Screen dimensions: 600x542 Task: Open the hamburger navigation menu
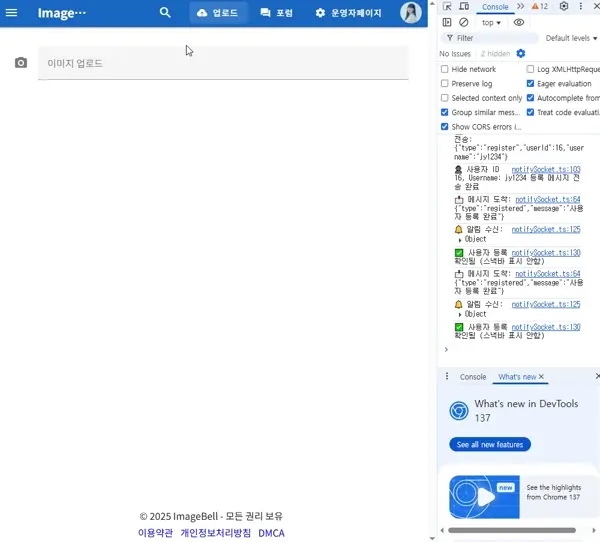tap(12, 13)
